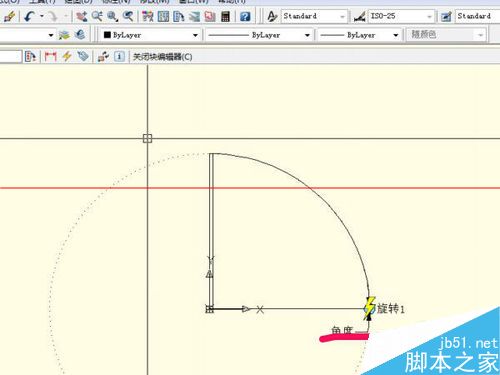Viewport: 500px width, 375px height.
Task: Select the 旋转1 action label text
Action: click(x=391, y=309)
